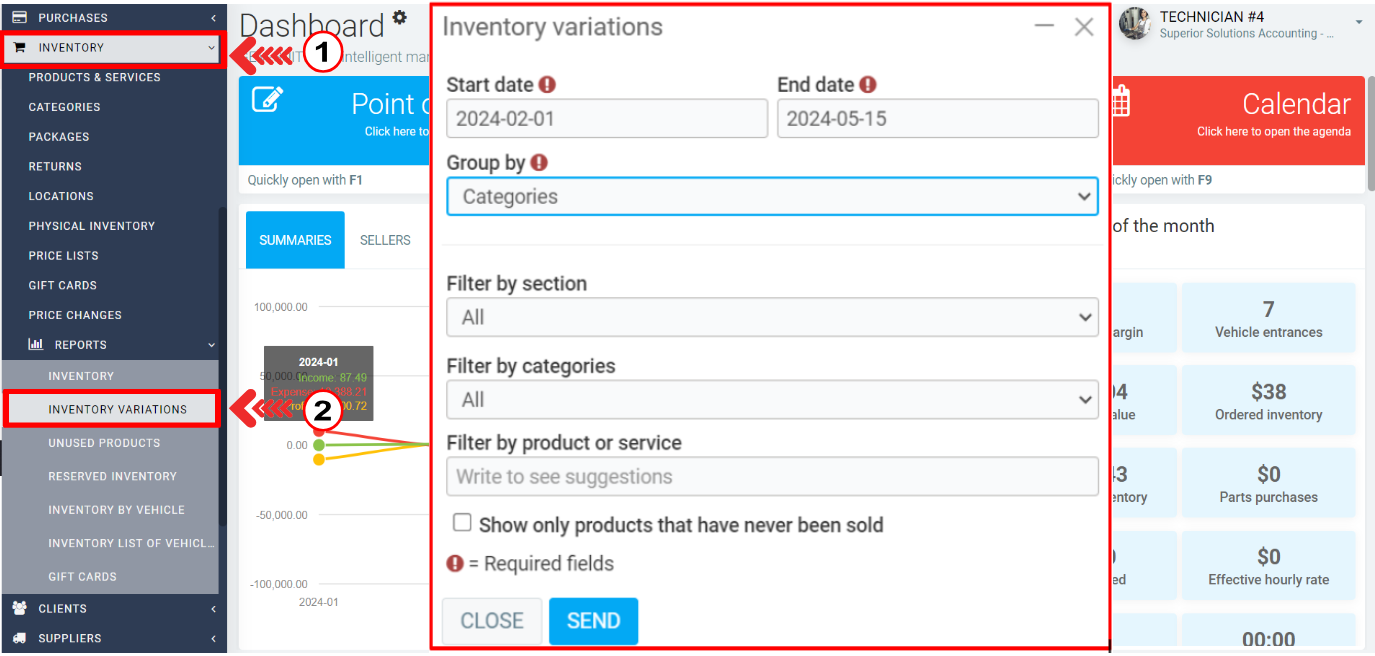This screenshot has height=656, width=1375.
Task: Expand the Filter by section dropdown
Action: tap(771, 317)
